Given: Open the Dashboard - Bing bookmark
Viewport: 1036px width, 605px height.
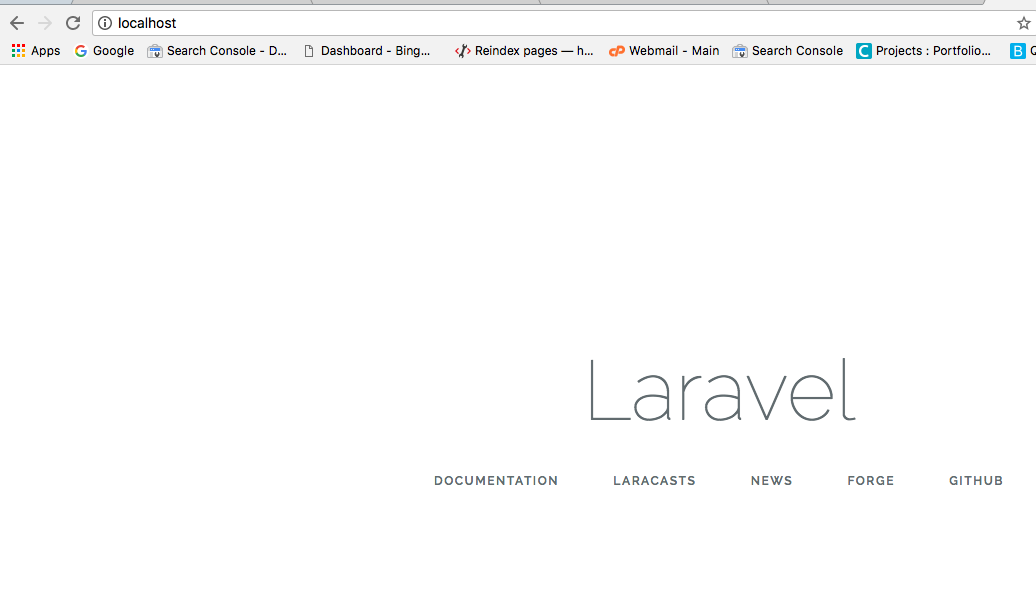Looking at the screenshot, I should pos(367,51).
